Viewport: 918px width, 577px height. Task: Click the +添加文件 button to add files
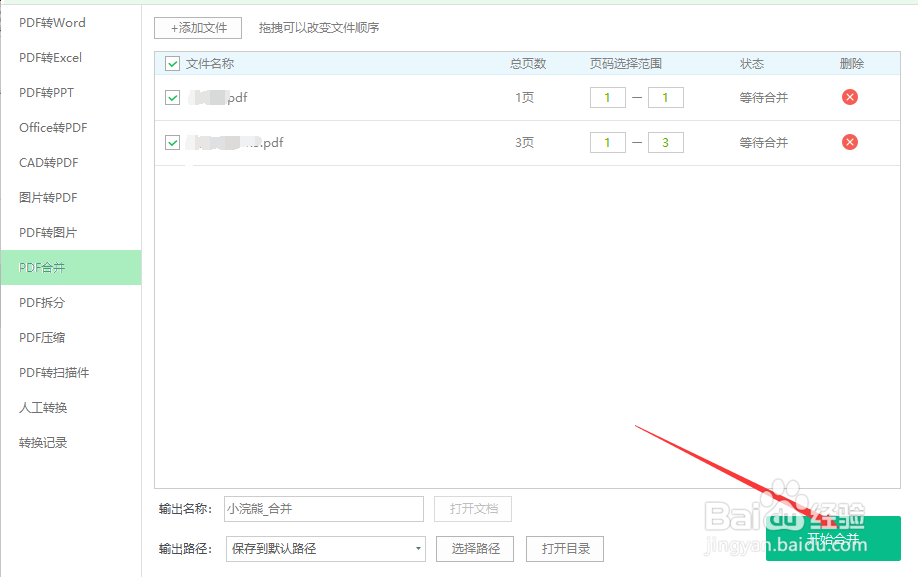pyautogui.click(x=197, y=28)
